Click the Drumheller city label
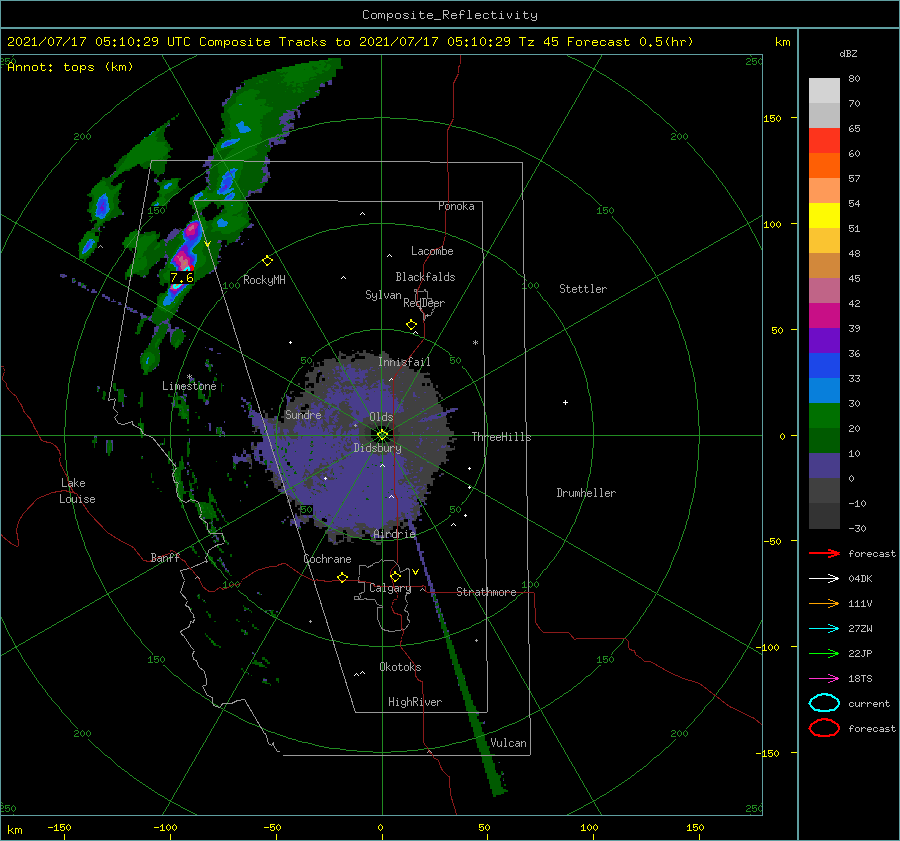Screen dimensions: 900x841 pos(586,493)
